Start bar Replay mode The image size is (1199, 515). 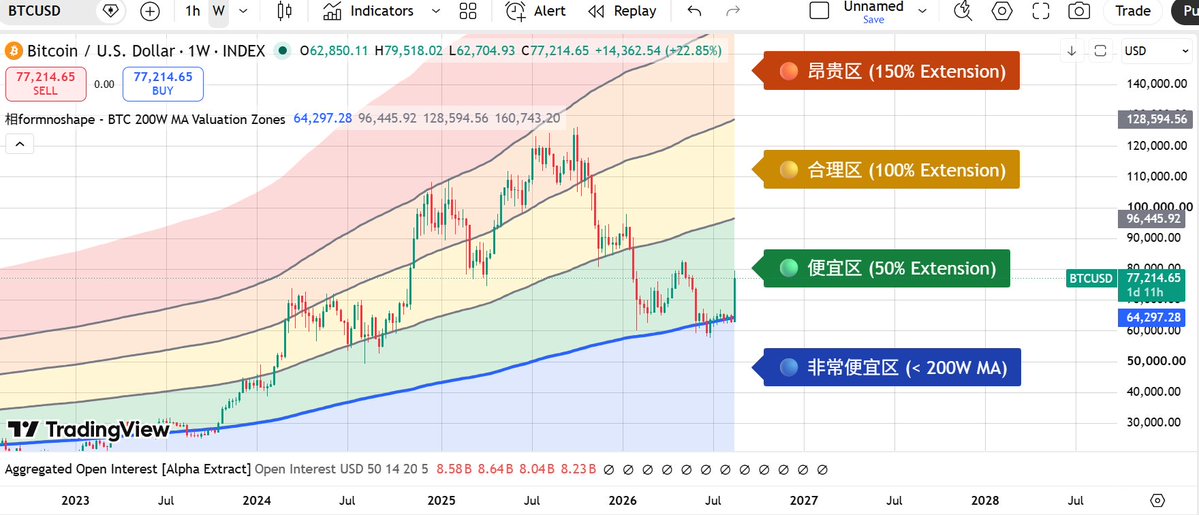(x=622, y=11)
